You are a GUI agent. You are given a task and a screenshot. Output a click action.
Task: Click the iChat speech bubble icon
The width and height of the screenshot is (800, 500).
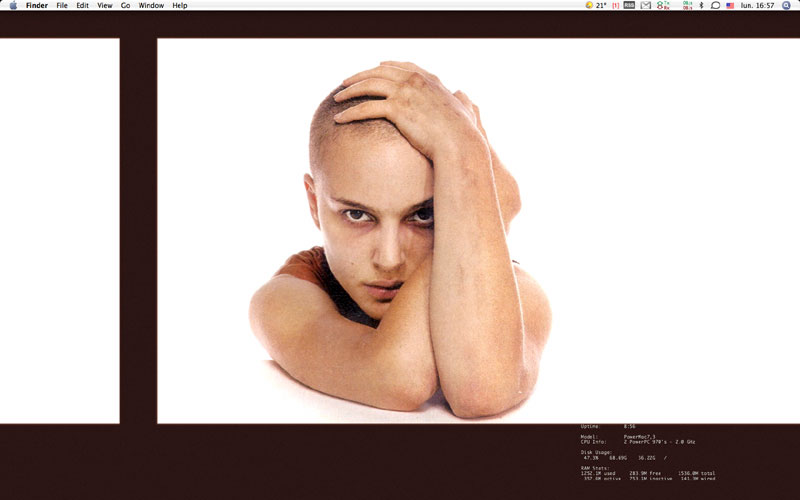(x=715, y=6)
